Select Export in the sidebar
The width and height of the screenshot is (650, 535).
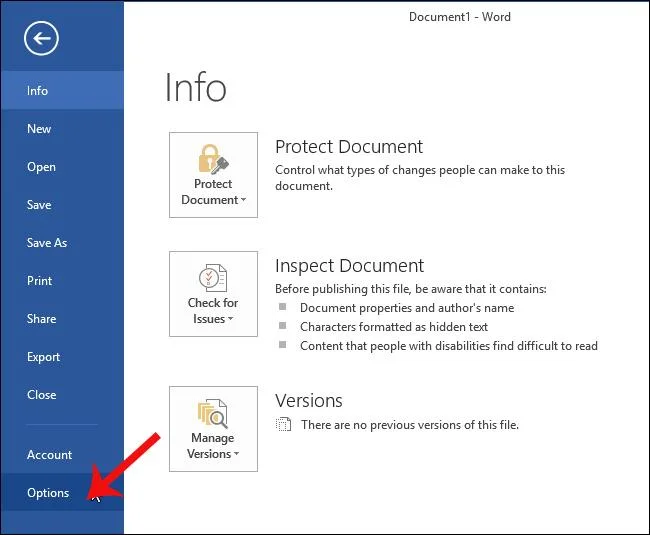[x=62, y=357]
